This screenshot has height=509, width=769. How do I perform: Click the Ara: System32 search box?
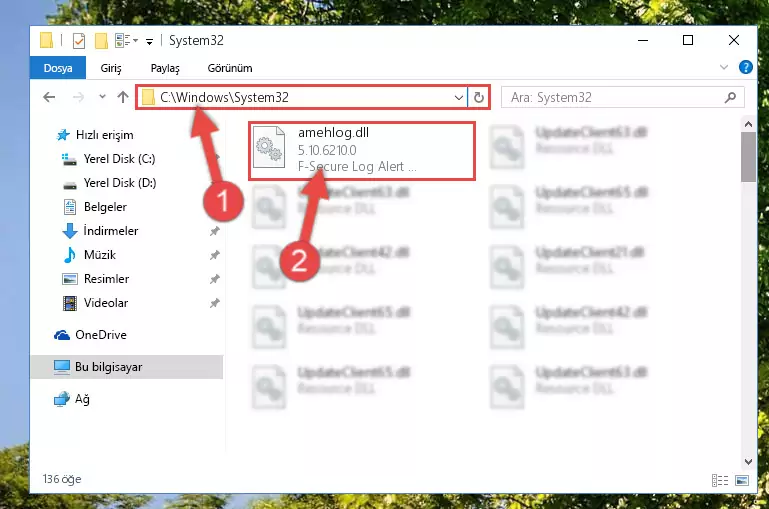point(622,97)
